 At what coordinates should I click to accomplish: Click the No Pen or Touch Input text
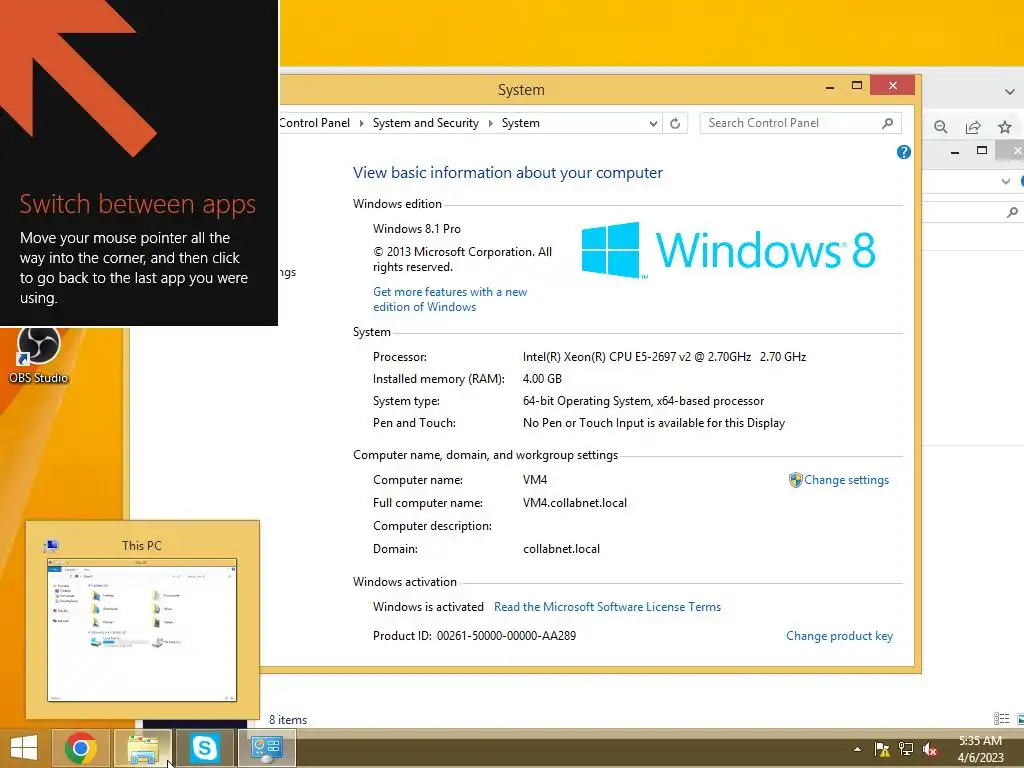[x=654, y=423]
